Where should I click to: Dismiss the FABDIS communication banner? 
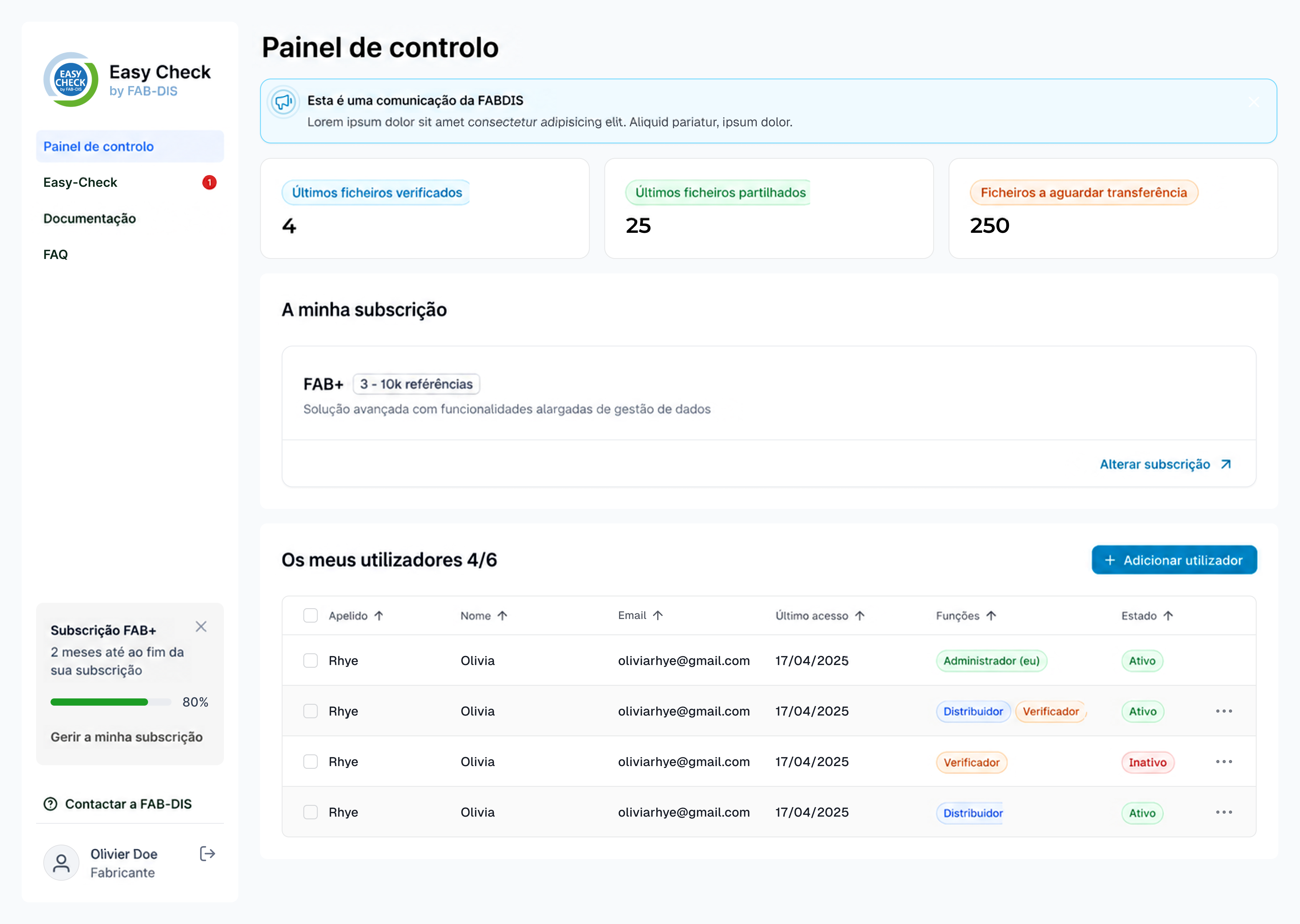1253,102
